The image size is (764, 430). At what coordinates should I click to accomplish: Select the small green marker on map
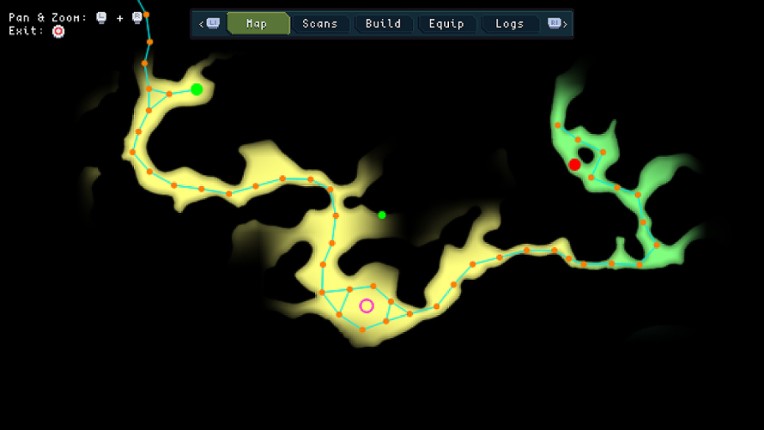(382, 215)
